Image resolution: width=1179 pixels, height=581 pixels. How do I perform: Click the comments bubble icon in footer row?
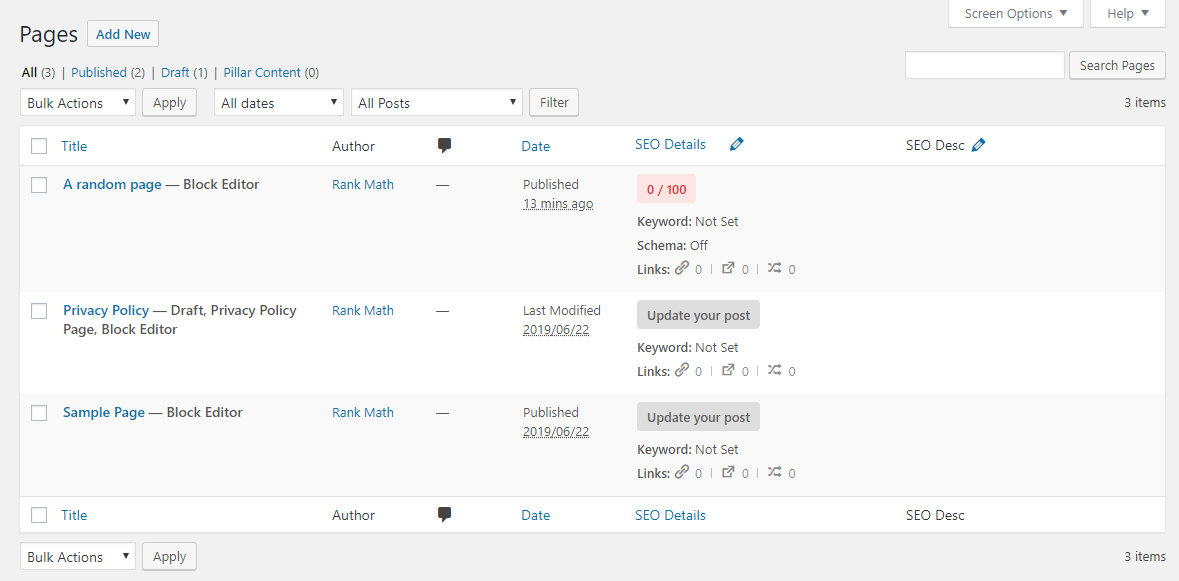click(444, 515)
